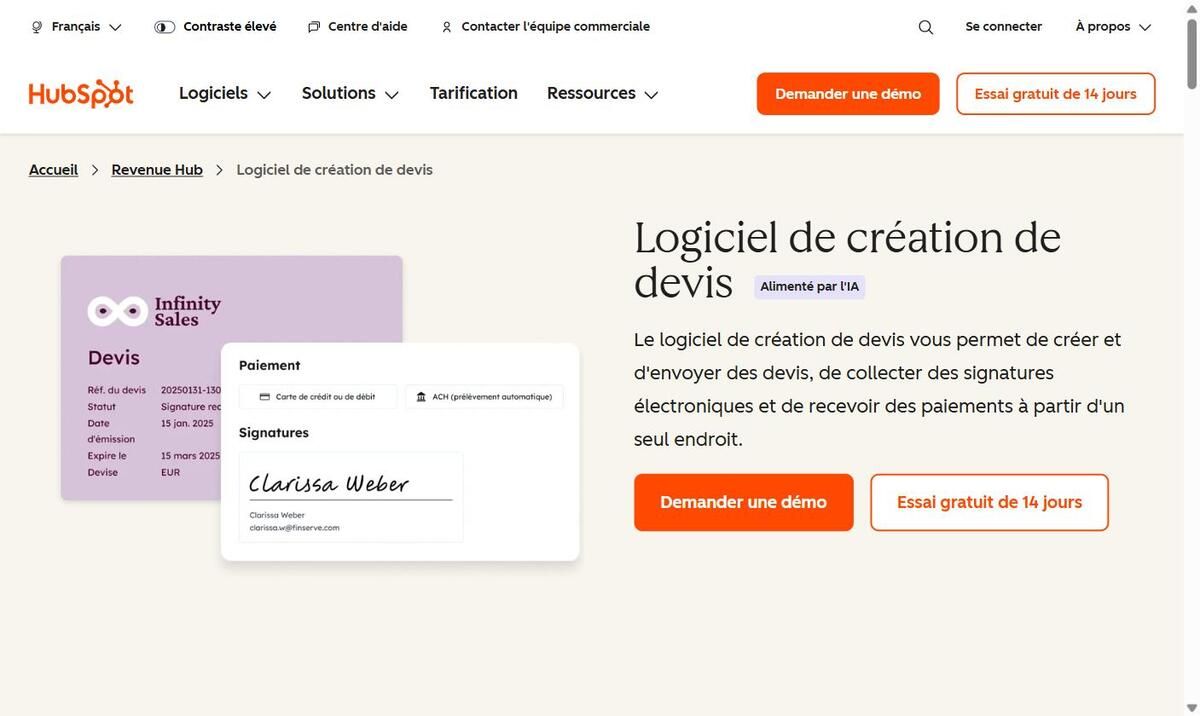Expand the Solutions menu
1200x716 pixels.
coord(350,94)
